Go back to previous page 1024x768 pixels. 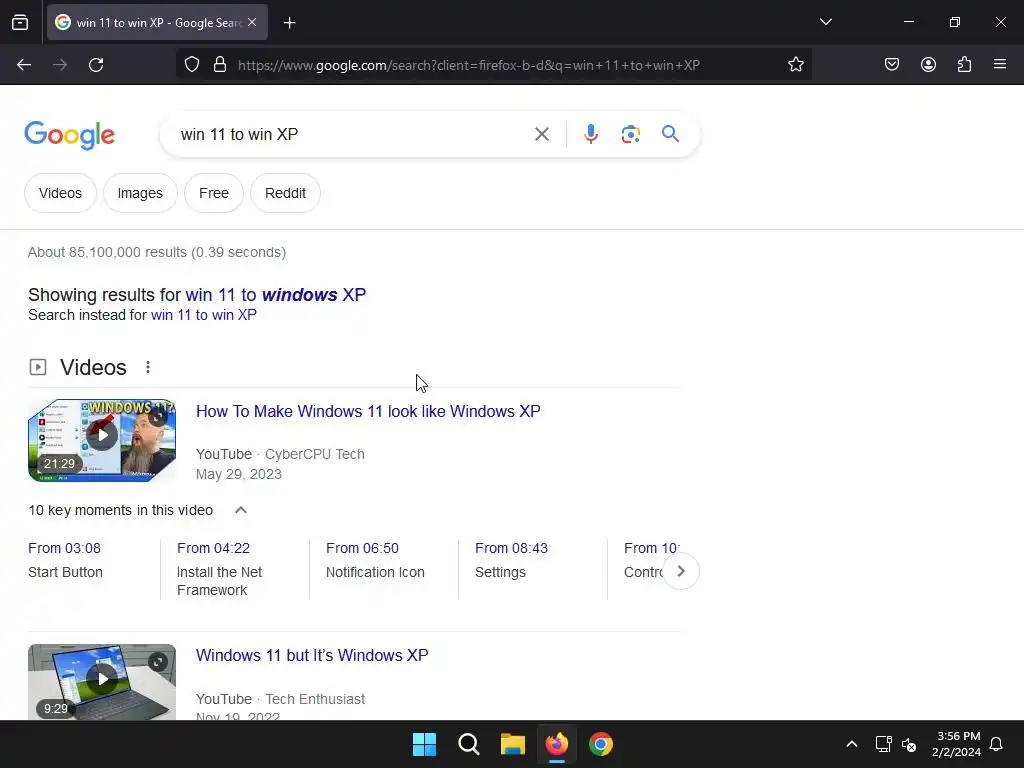[24, 65]
